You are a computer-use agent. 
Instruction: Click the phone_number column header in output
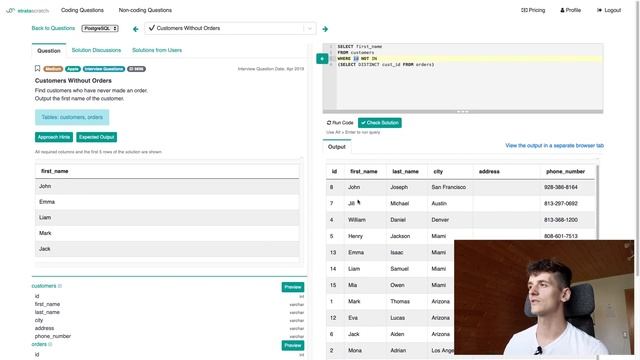(x=565, y=171)
